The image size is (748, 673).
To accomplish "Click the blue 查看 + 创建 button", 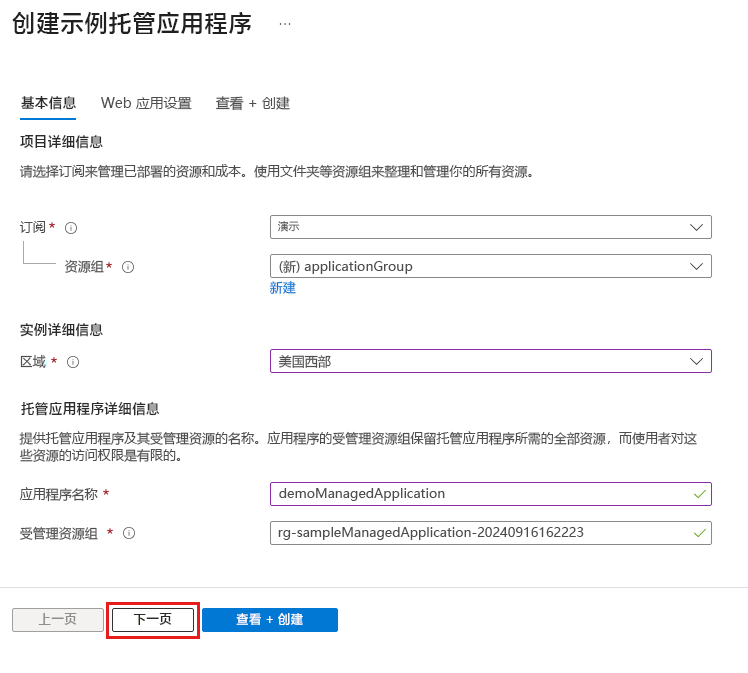I will point(270,620).
